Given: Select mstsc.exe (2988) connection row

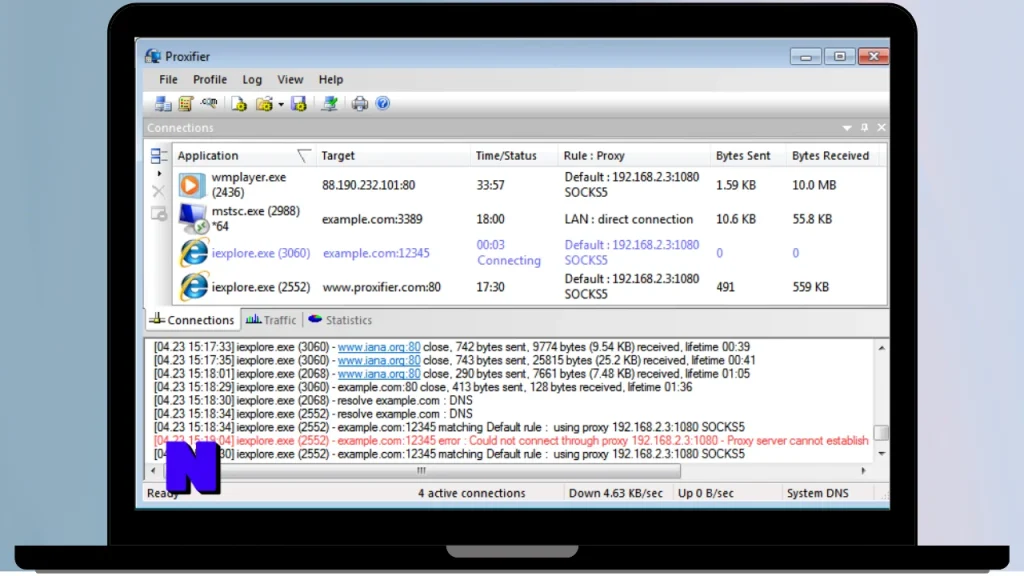Looking at the screenshot, I should 530,219.
